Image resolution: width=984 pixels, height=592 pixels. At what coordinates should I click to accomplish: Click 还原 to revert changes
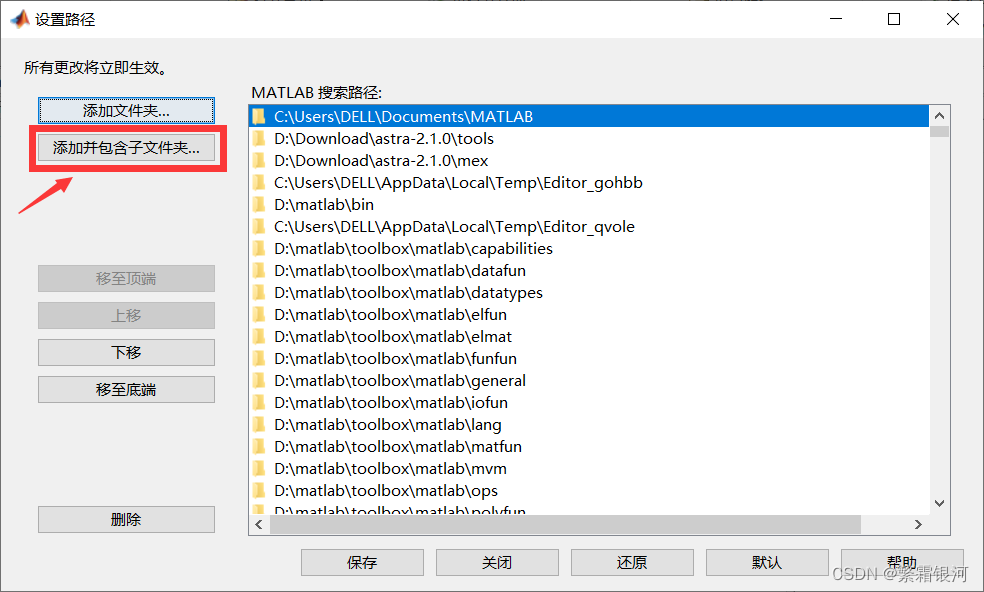[632, 562]
